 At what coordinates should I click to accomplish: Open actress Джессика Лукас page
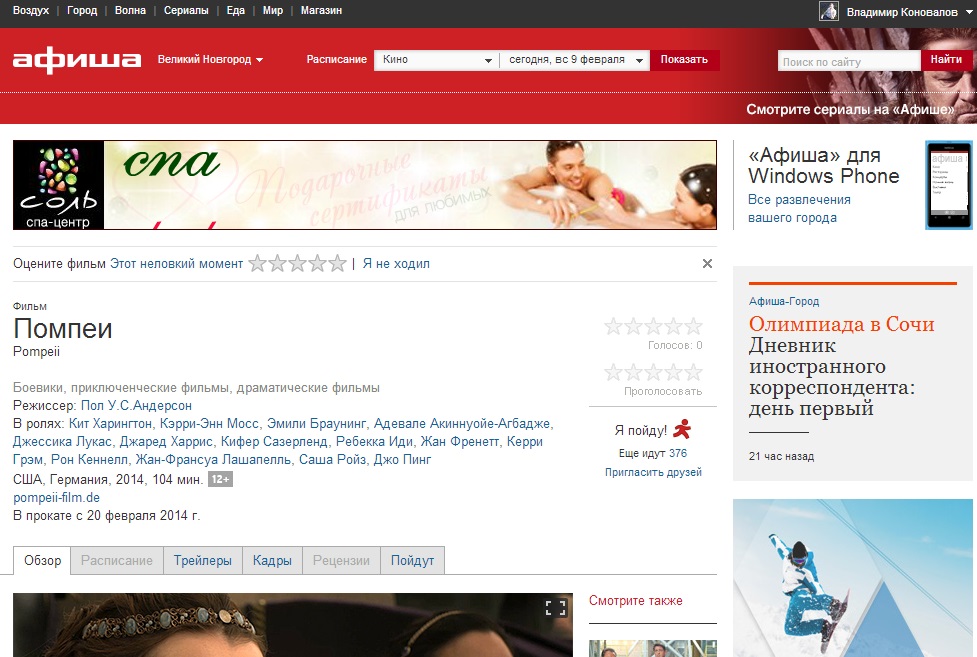pyautogui.click(x=62, y=442)
